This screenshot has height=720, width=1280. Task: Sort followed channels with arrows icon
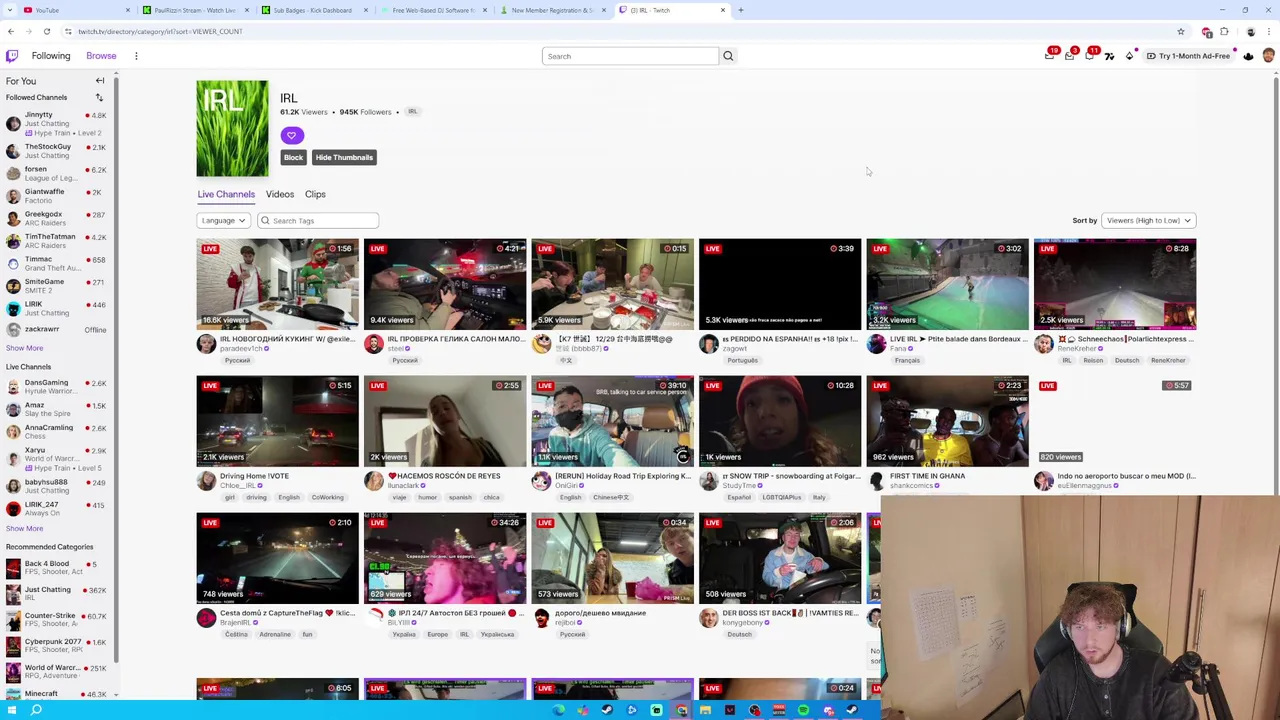[99, 97]
